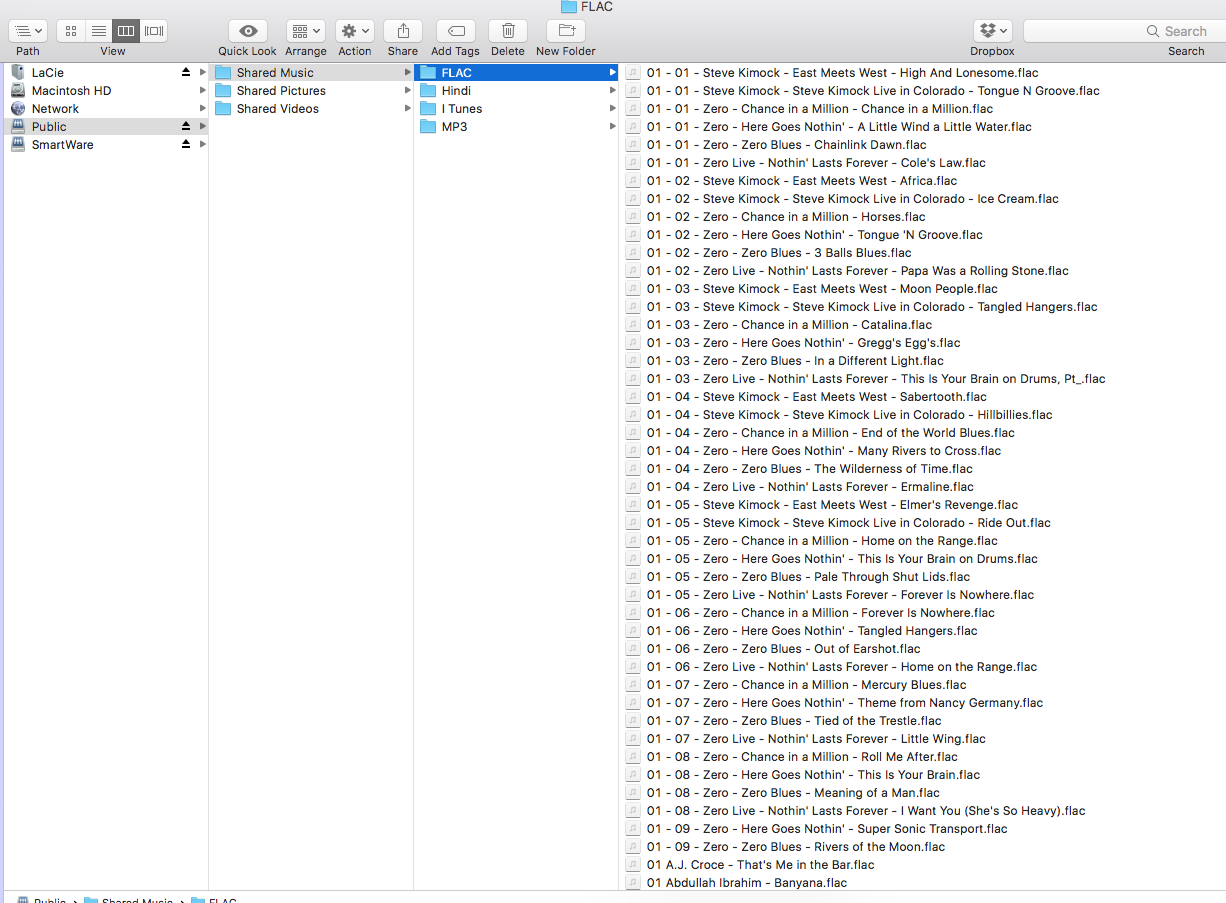Switch to column view
The height and width of the screenshot is (903, 1226).
tap(126, 31)
